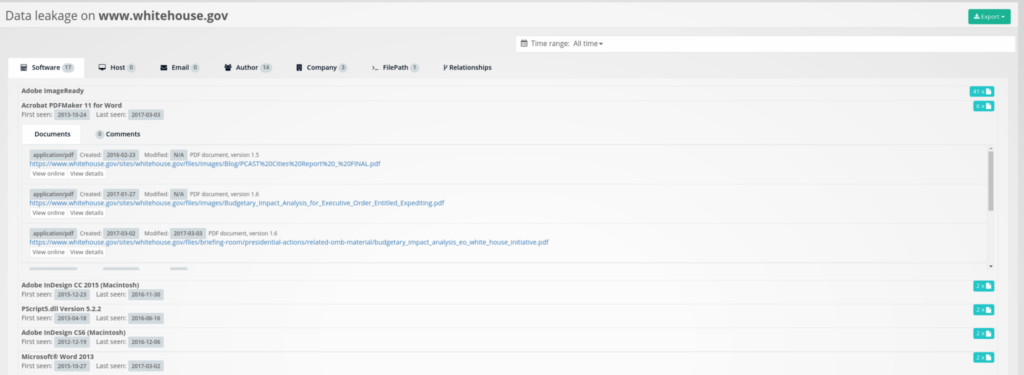
Task: Click the documents list scrollbar thumb
Action: pos(991,181)
